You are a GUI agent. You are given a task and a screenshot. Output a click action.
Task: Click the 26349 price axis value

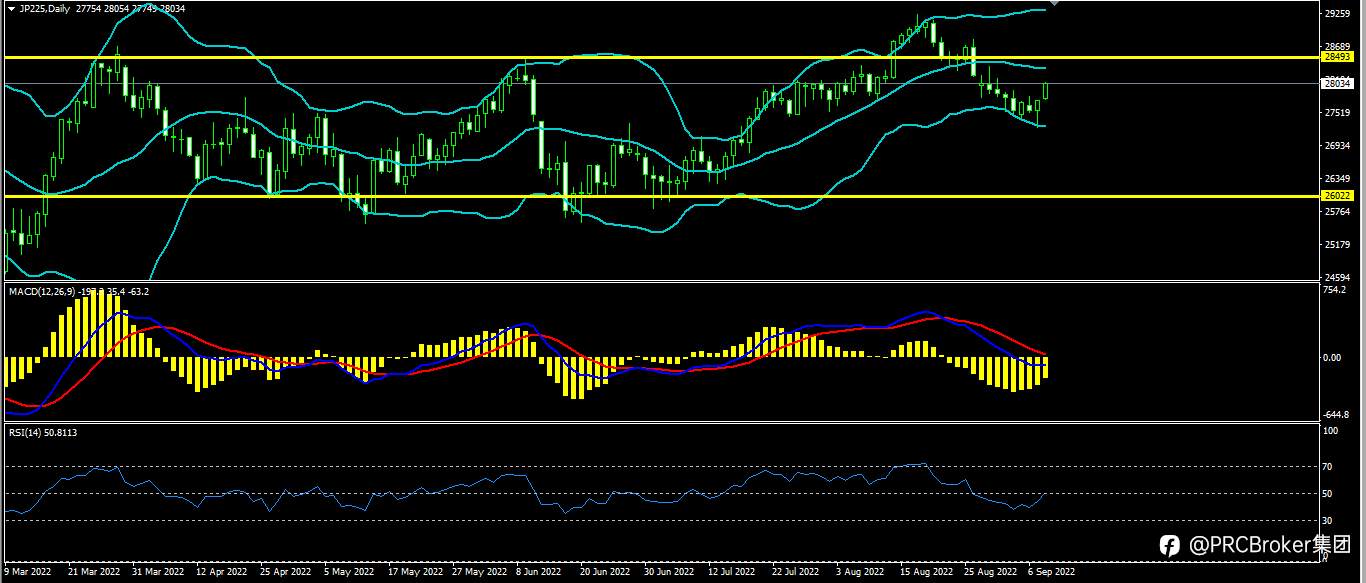point(1337,179)
